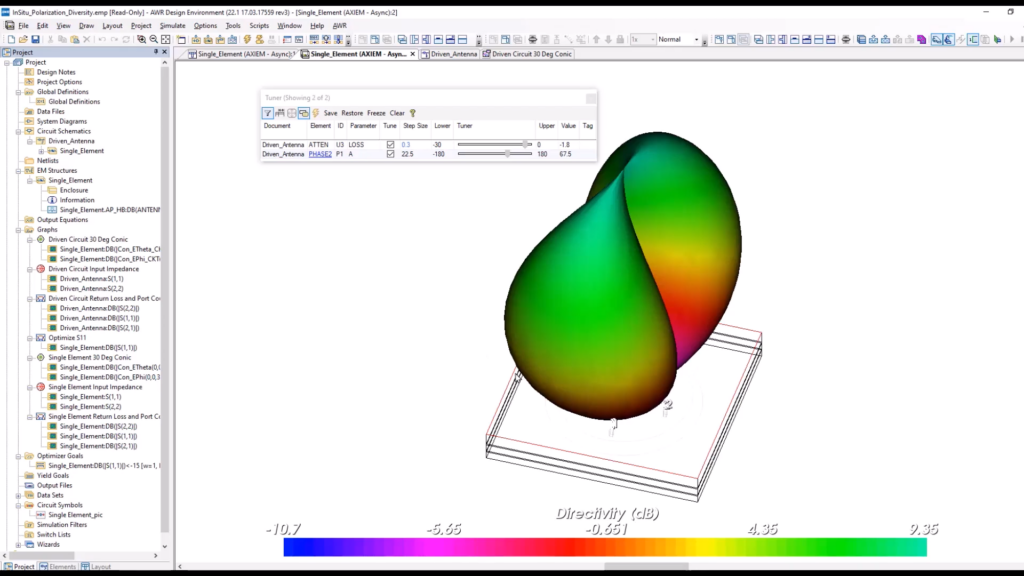
Task: Click the PHASE2 tuner slider
Action: [x=494, y=154]
